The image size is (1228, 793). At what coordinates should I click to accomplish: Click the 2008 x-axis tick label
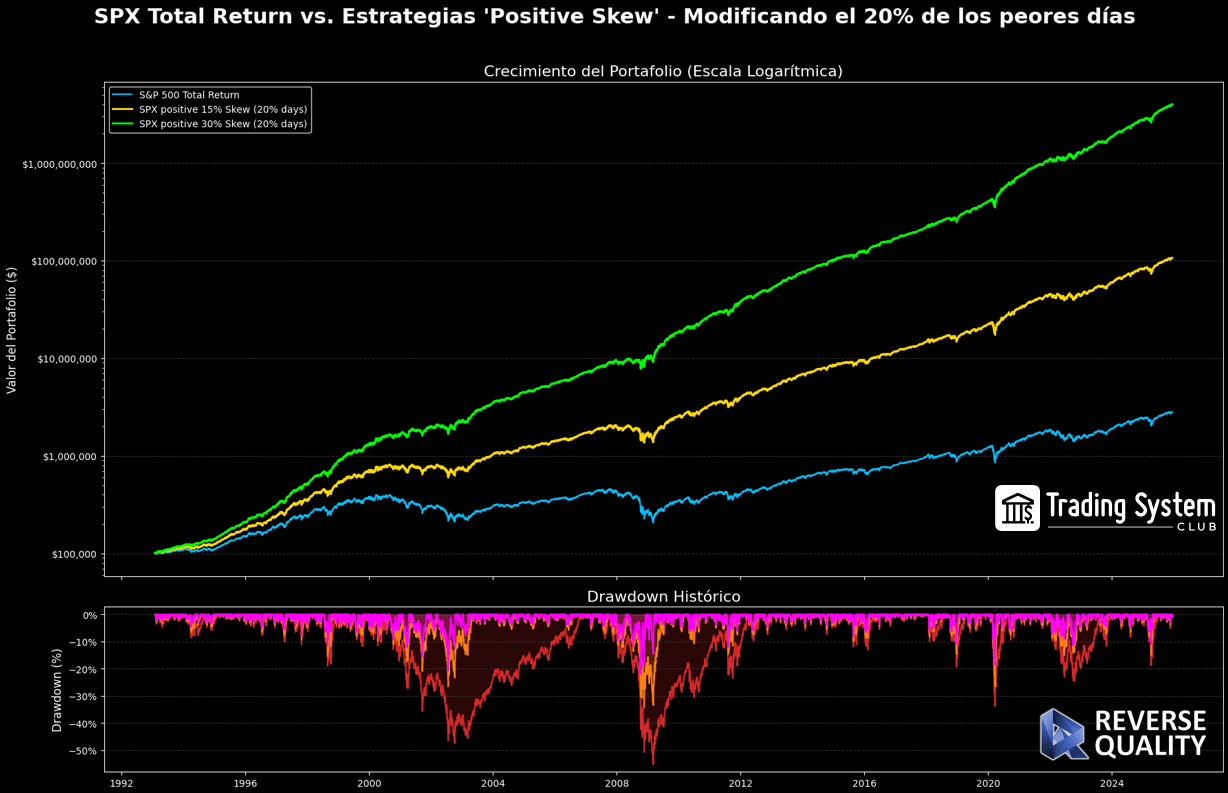pyautogui.click(x=616, y=785)
